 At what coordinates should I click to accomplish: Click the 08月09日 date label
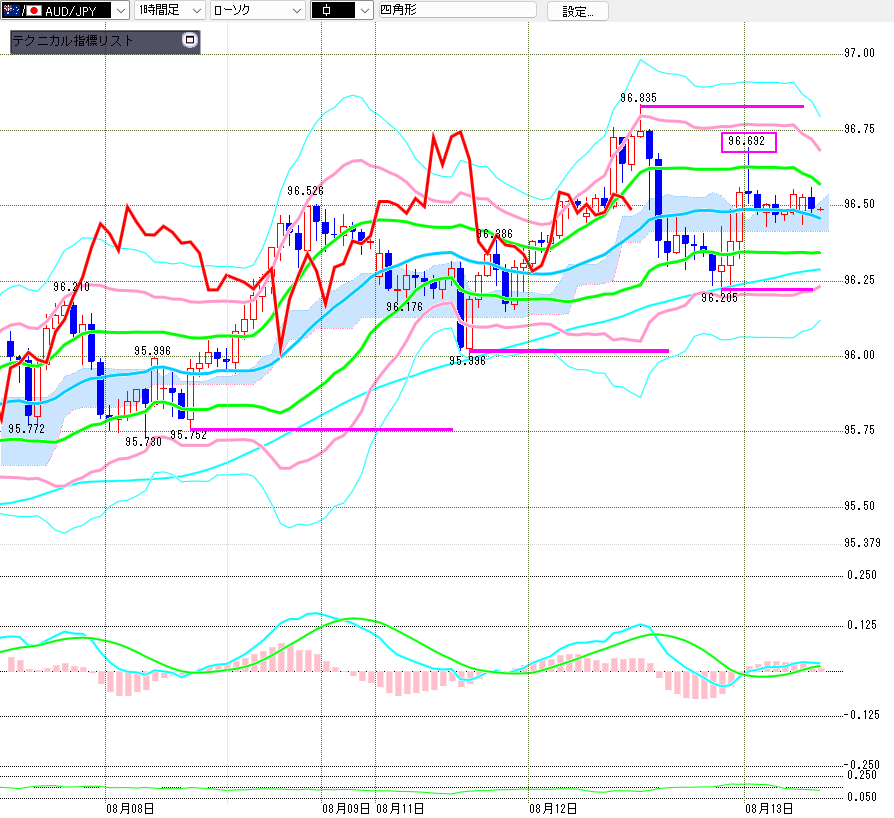(346, 808)
